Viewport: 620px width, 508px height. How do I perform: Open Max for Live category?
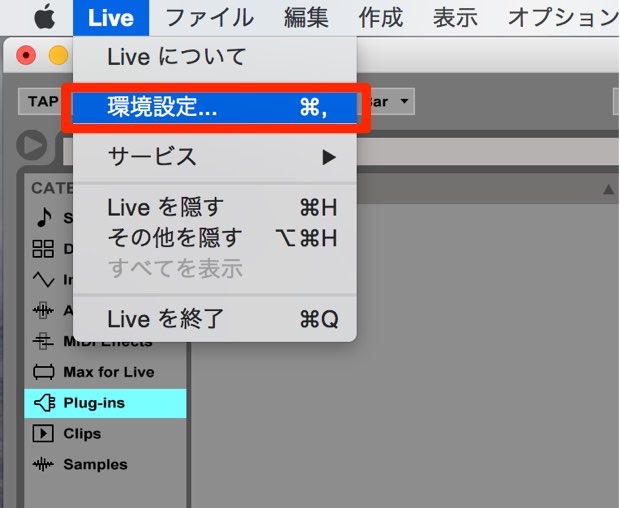(x=109, y=372)
